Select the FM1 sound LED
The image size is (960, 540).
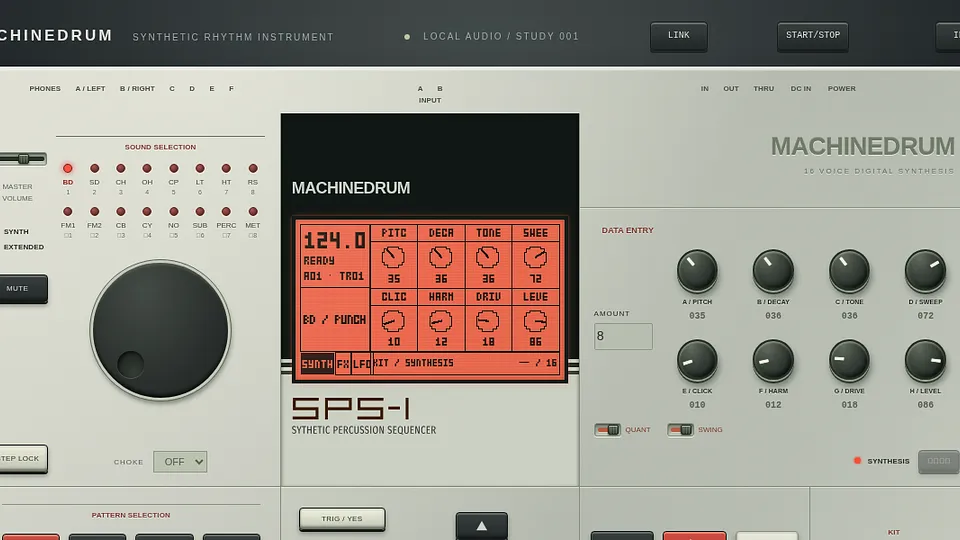[x=67, y=212]
